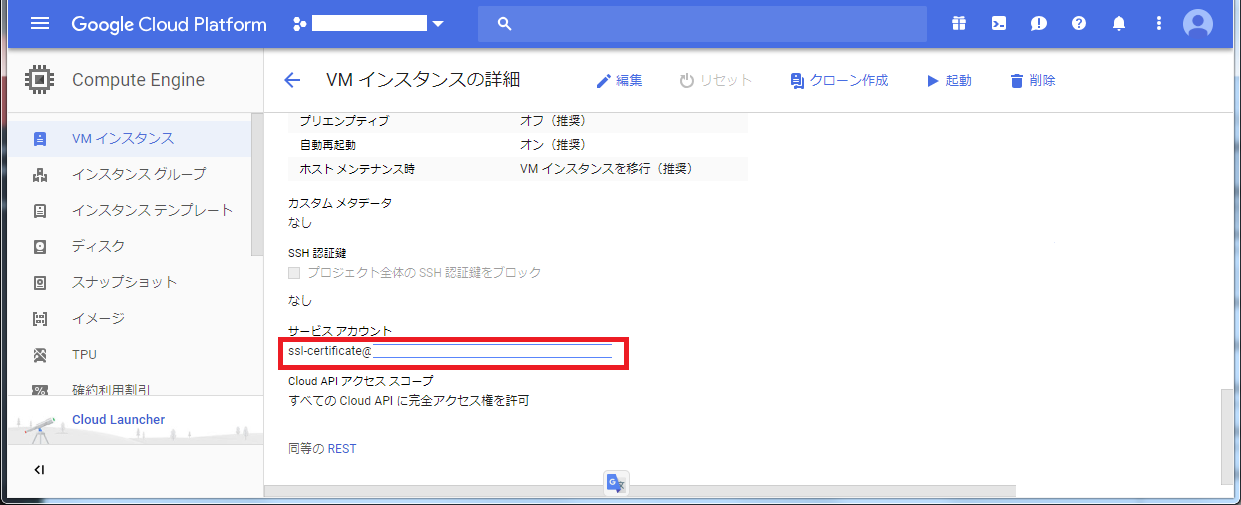Screen dimensions: 1241x505
Task: Click the イメージ sidebar icon
Action: coord(40,318)
